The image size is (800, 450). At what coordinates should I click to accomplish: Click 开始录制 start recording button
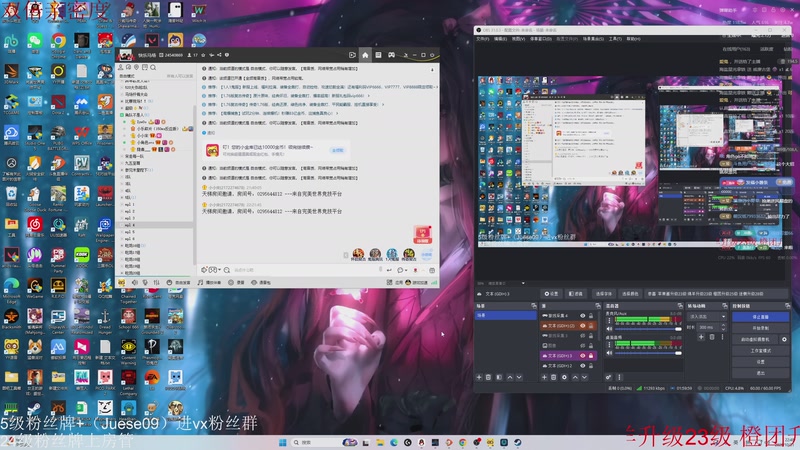[760, 328]
